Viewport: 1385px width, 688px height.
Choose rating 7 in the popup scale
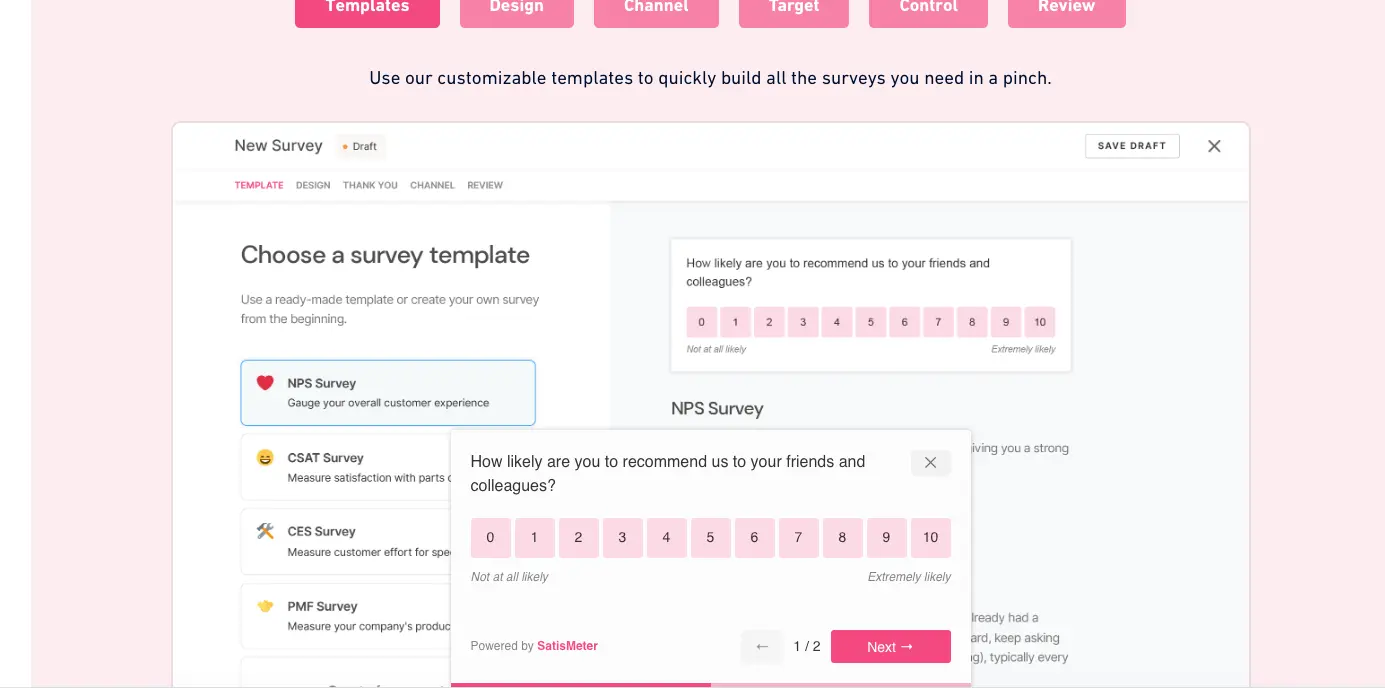tap(798, 538)
